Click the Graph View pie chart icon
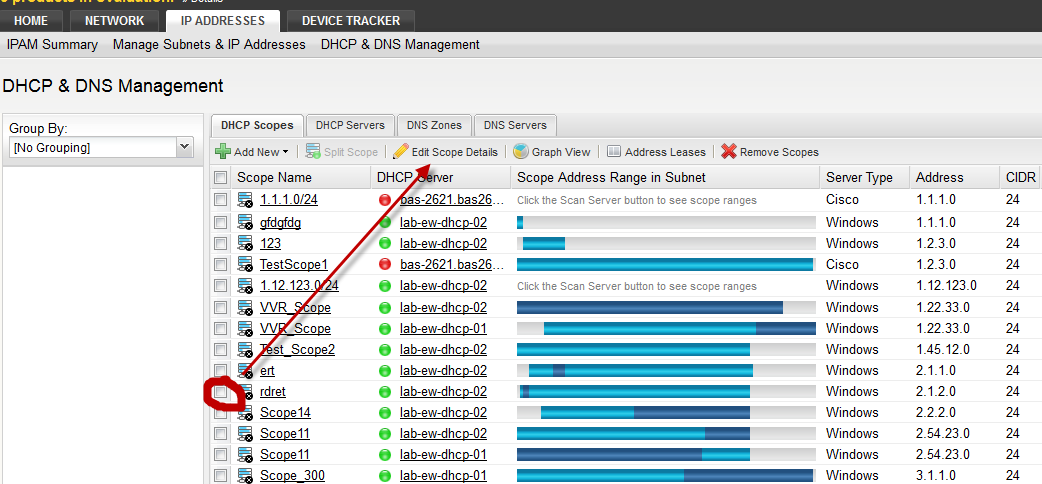1042x484 pixels. (520, 152)
